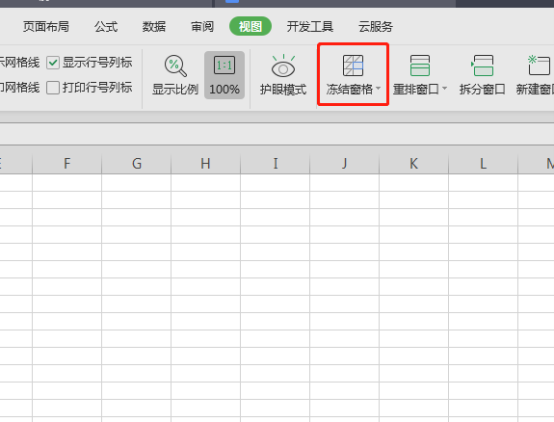
Task: Select column L header
Action: coord(483,164)
